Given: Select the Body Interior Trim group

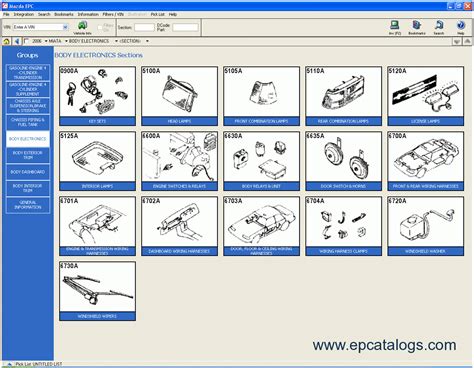Looking at the screenshot, I should click(x=28, y=188).
